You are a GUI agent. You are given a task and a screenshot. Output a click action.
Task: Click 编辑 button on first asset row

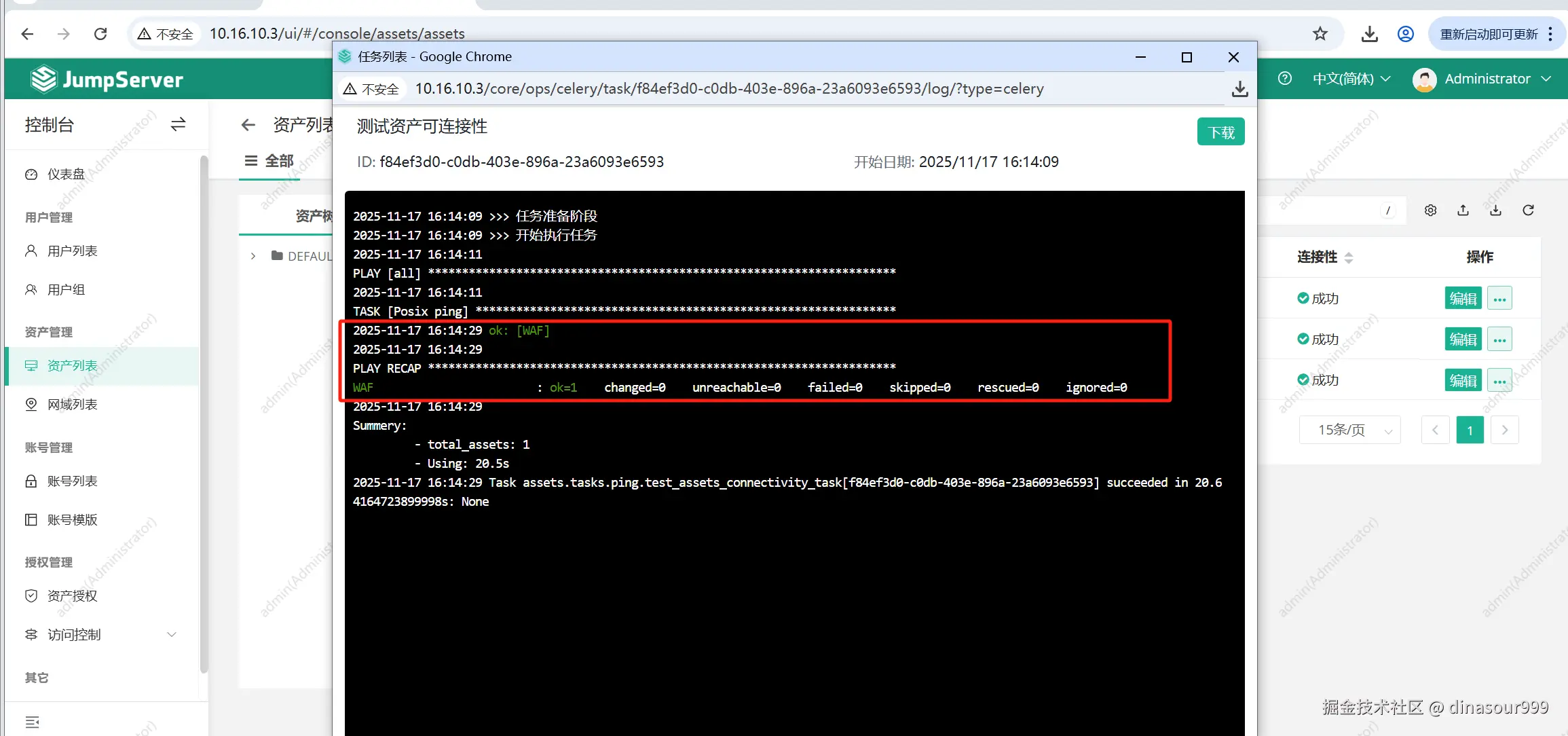click(1463, 299)
